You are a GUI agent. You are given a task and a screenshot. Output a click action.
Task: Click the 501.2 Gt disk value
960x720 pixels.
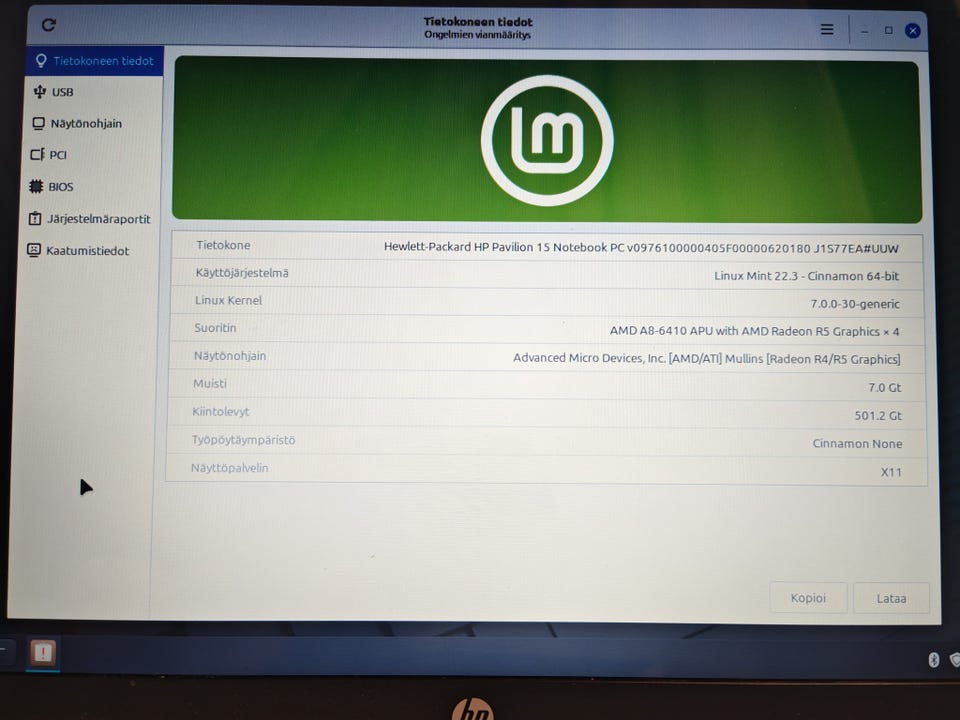[878, 415]
